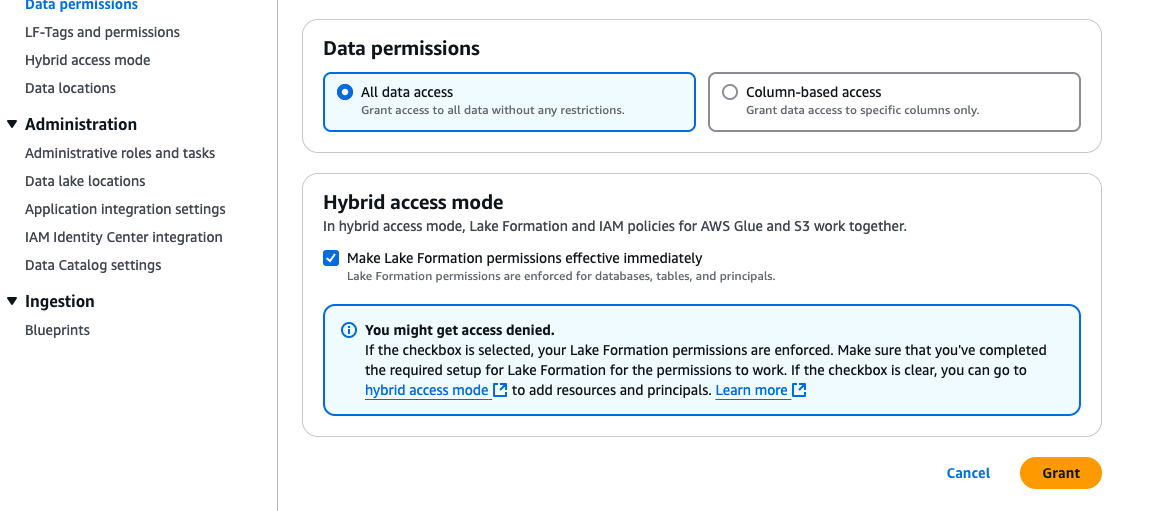Screen dimensions: 1161x511
Task: Click the orange Grant button
Action: (x=1060, y=473)
